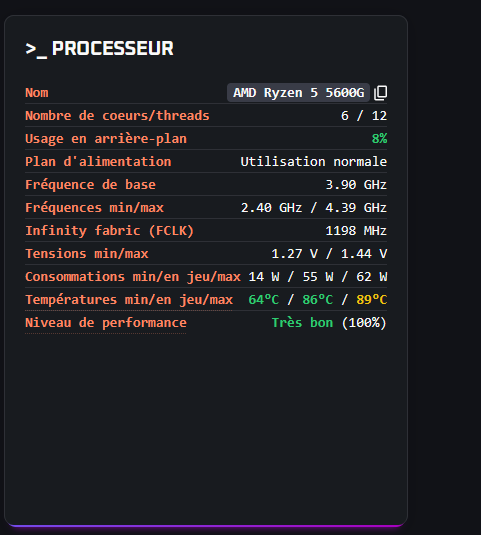Select the Fréquences min/max label
This screenshot has width=481, height=535.
tap(94, 208)
